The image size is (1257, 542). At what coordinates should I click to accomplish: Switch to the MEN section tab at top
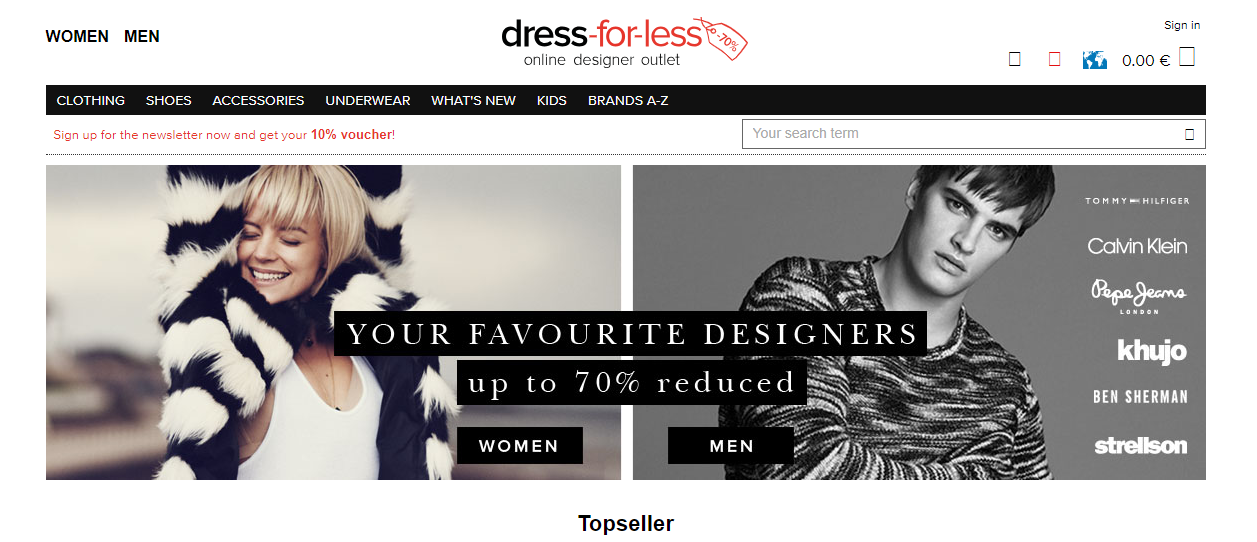point(142,36)
